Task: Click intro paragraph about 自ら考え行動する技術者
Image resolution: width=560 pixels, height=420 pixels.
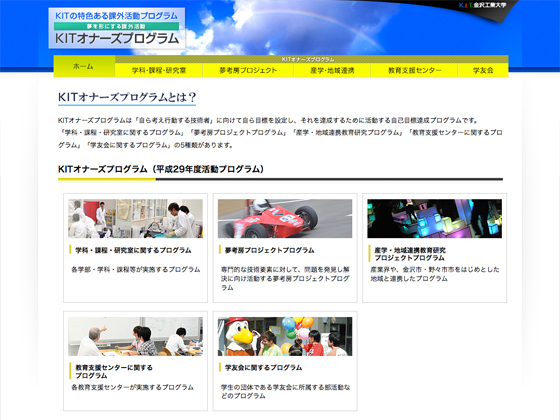Action: click(280, 132)
